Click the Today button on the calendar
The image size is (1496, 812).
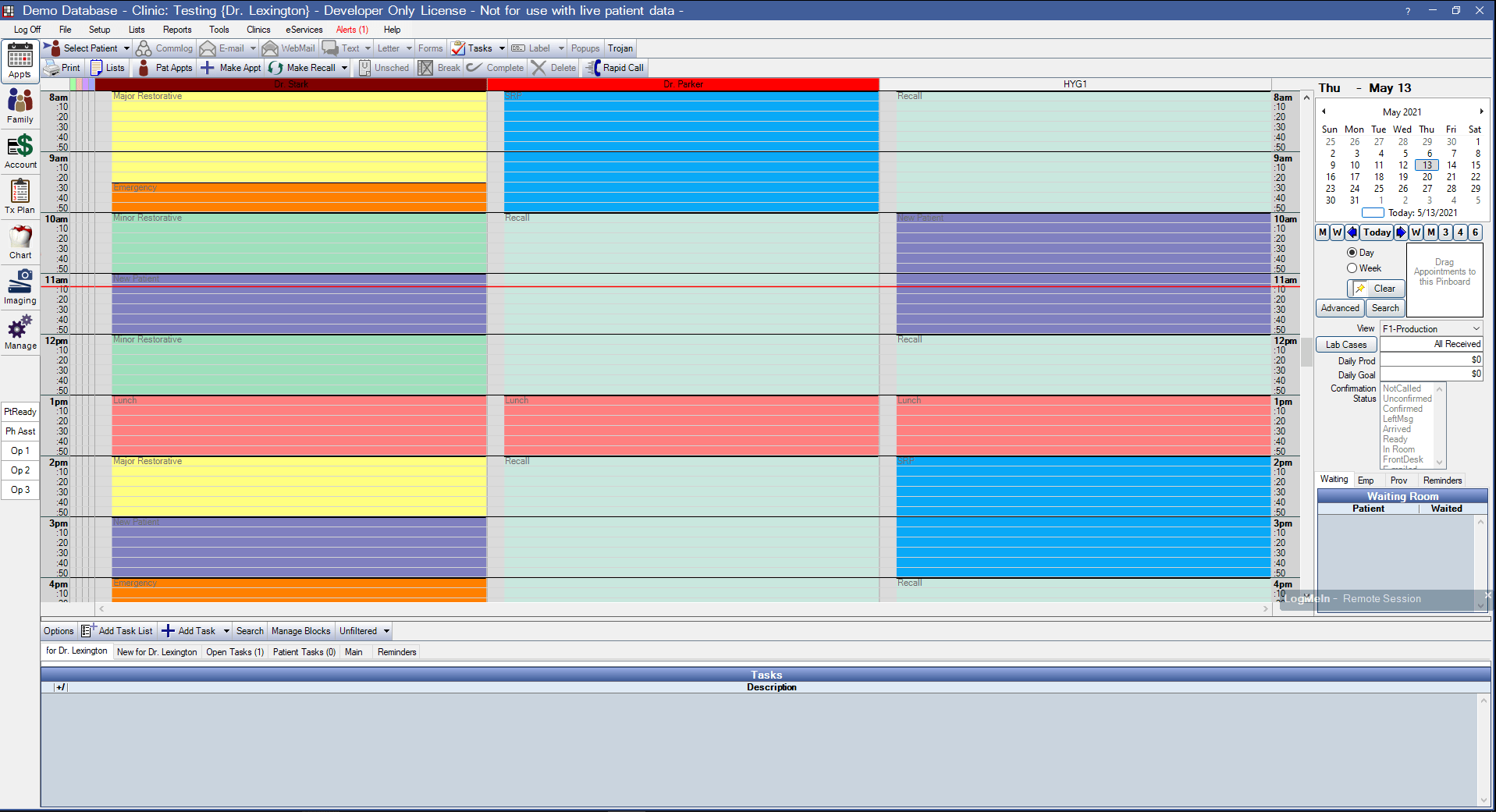pos(1376,232)
